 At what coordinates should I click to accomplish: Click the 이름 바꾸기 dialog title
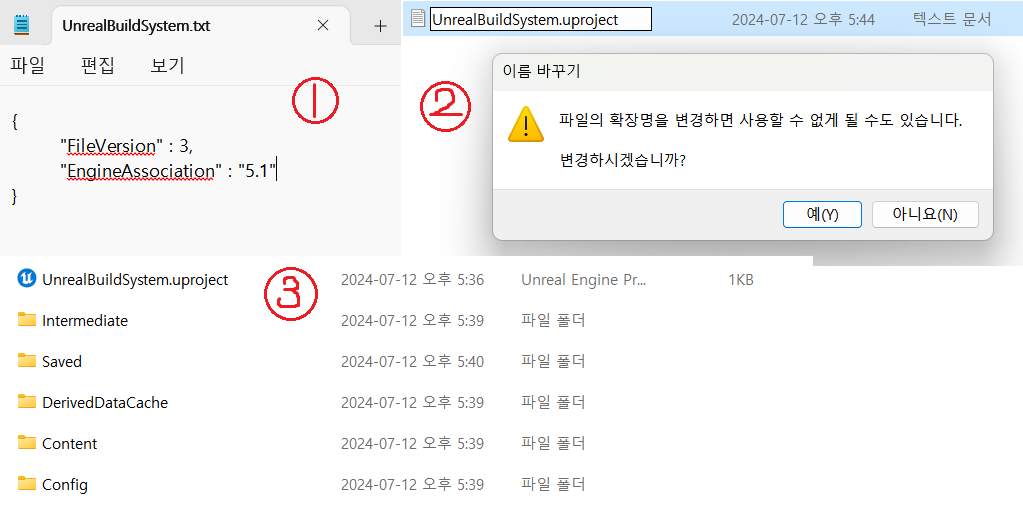click(x=542, y=72)
